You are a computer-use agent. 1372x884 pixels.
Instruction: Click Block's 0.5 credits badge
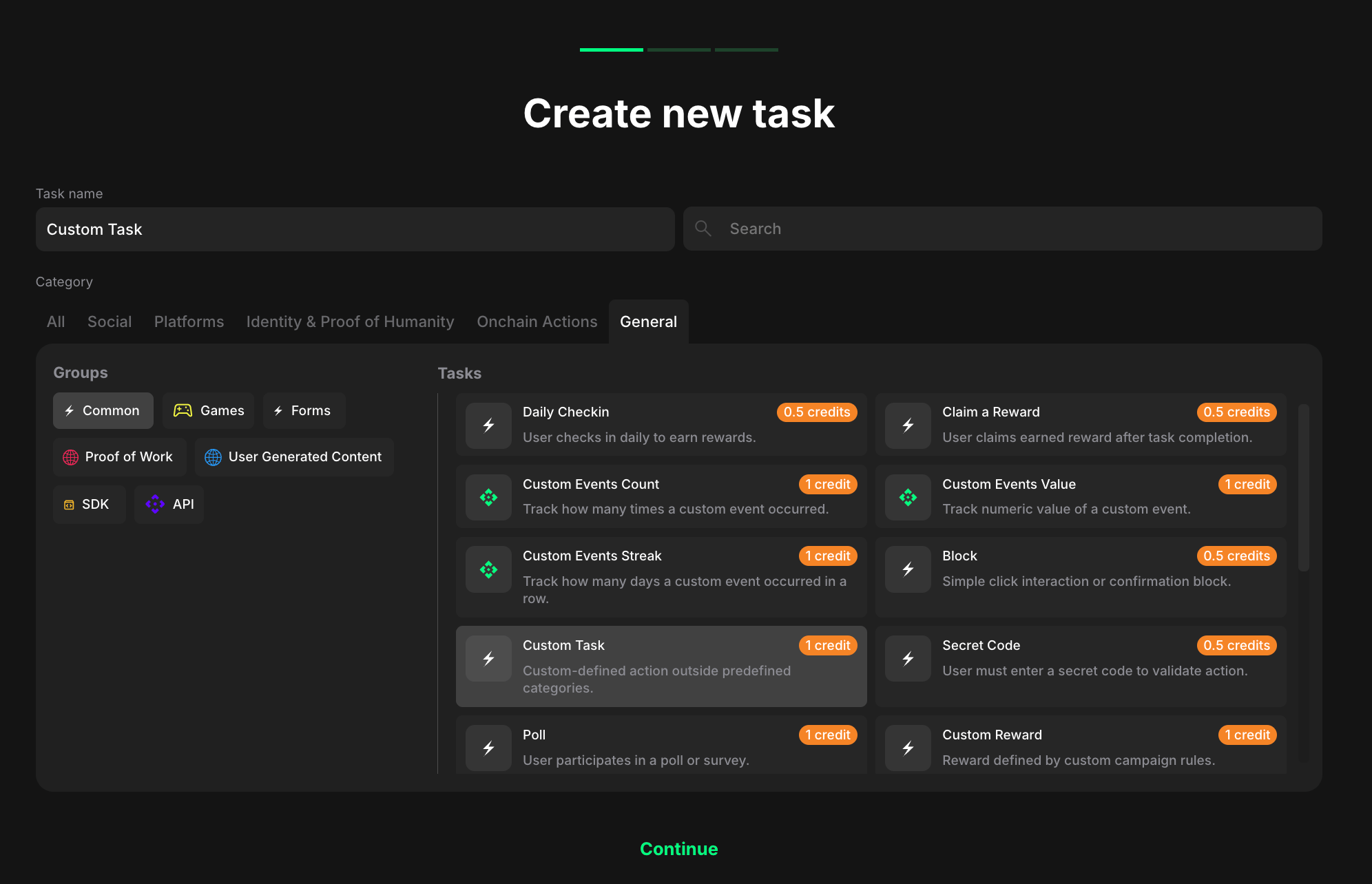(x=1236, y=556)
